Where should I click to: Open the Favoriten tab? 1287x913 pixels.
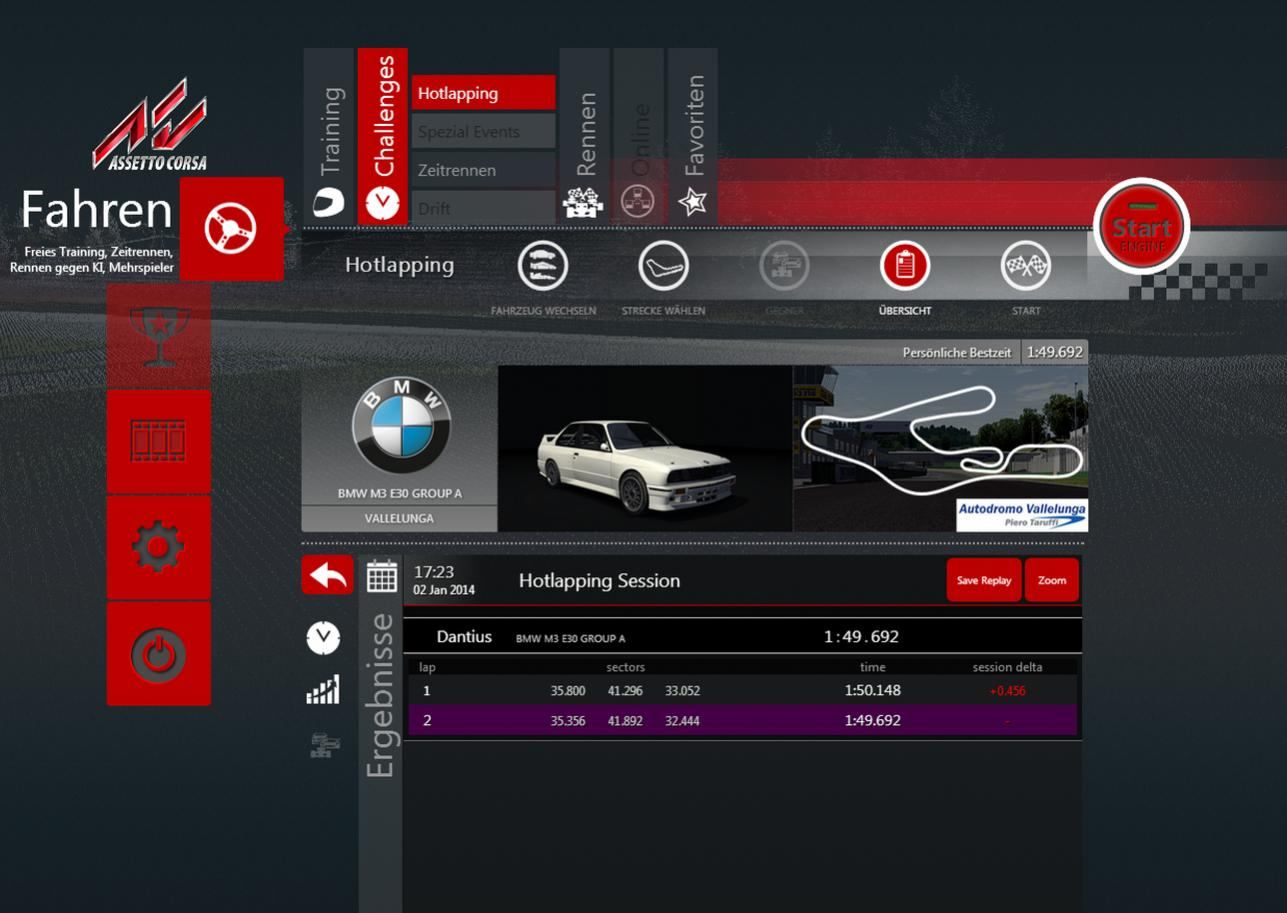click(x=692, y=135)
